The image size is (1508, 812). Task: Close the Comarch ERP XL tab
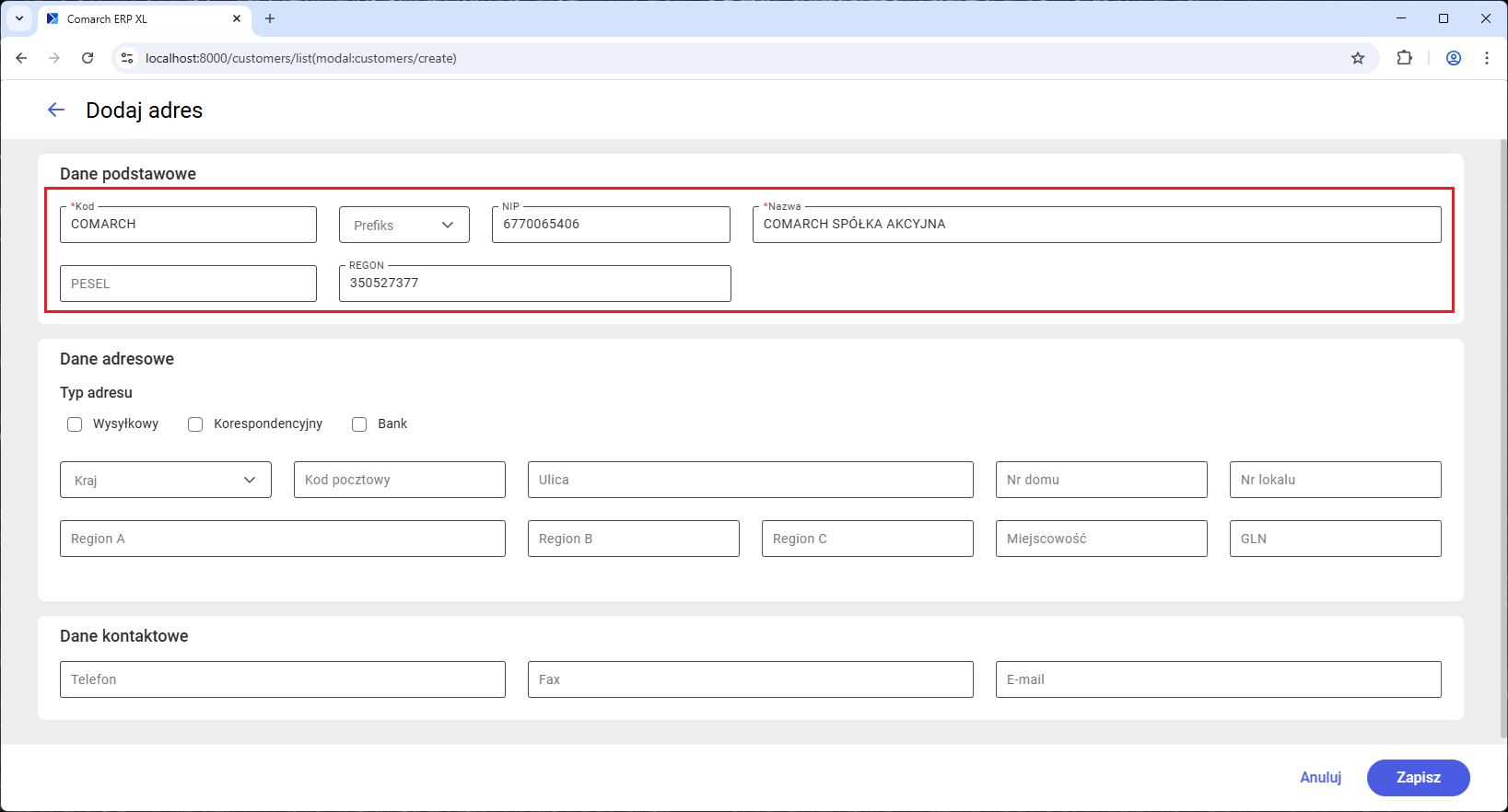(237, 18)
